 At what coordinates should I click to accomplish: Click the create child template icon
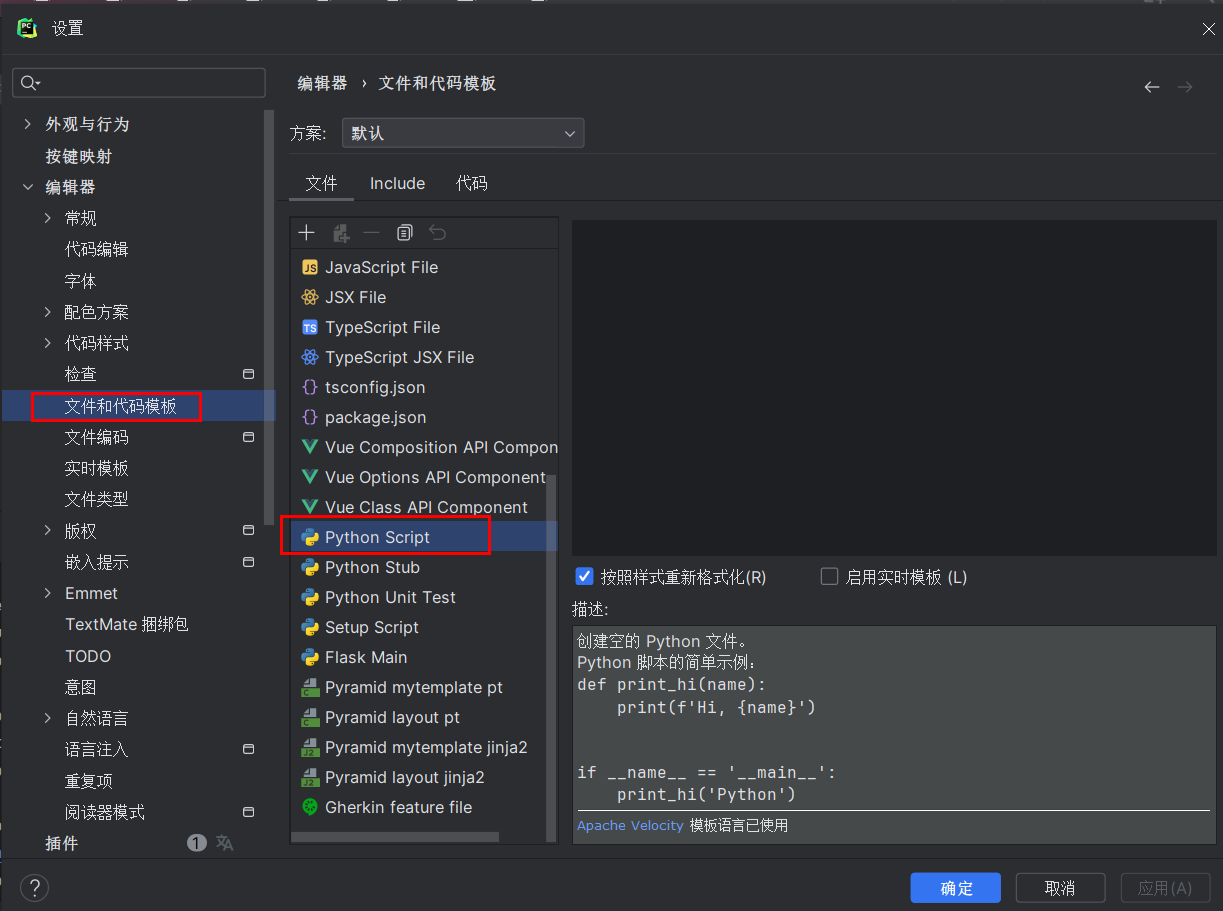click(x=340, y=233)
